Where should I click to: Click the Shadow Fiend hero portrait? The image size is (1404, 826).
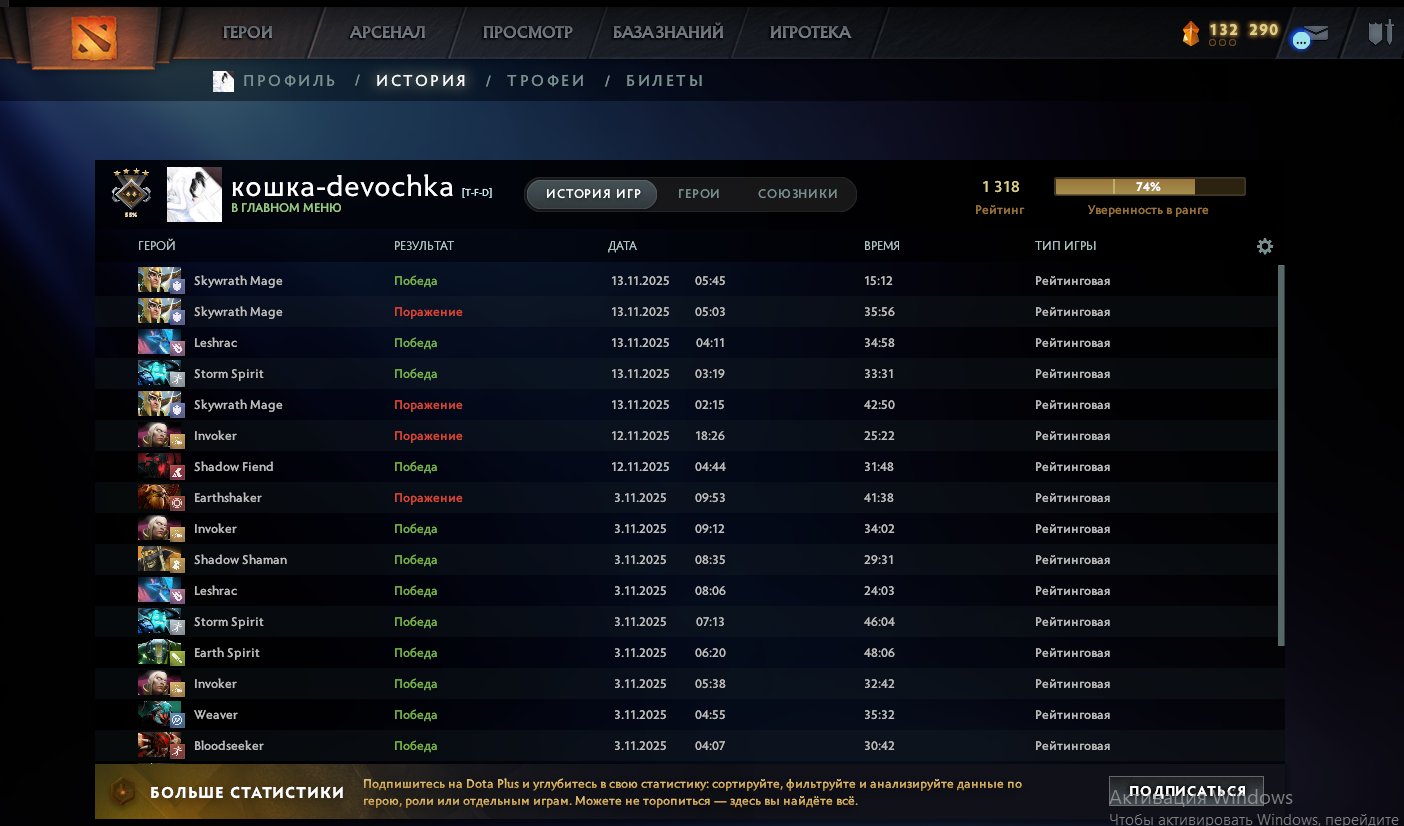pos(160,466)
